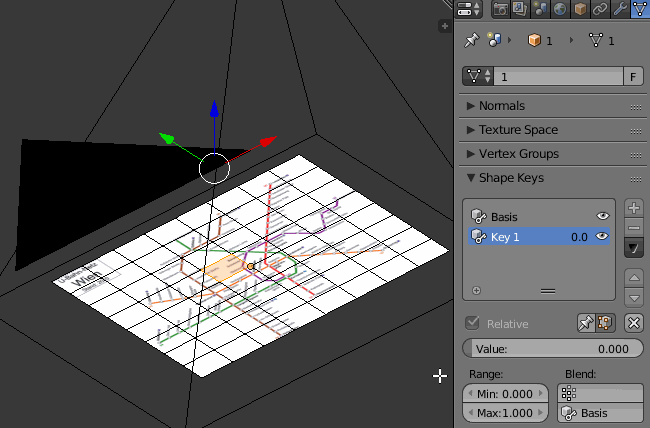Open the Basis relative key dropdown
The height and width of the screenshot is (428, 650).
point(600,413)
